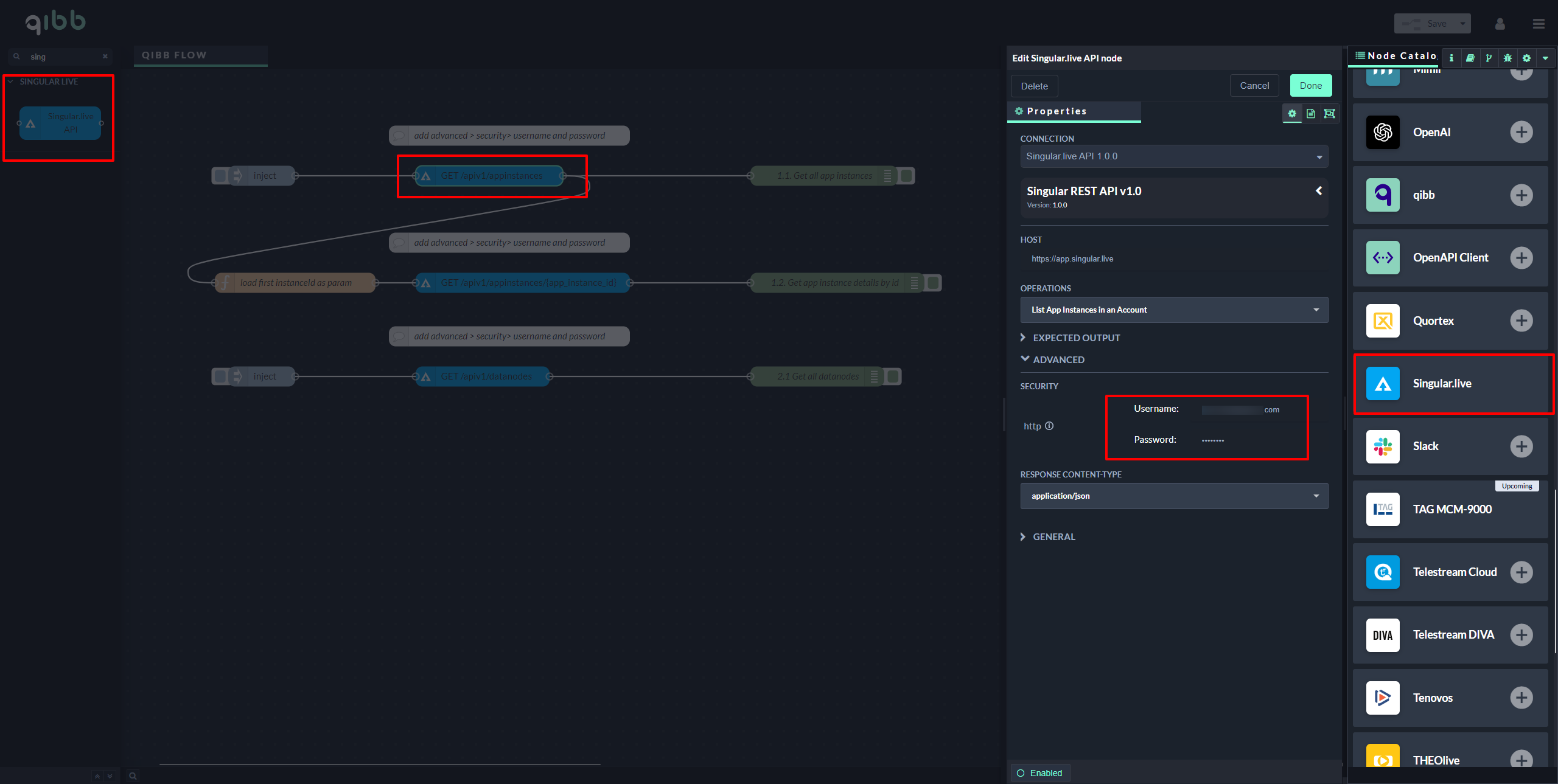1558x784 pixels.
Task: Click the Done button
Action: pyautogui.click(x=1310, y=86)
